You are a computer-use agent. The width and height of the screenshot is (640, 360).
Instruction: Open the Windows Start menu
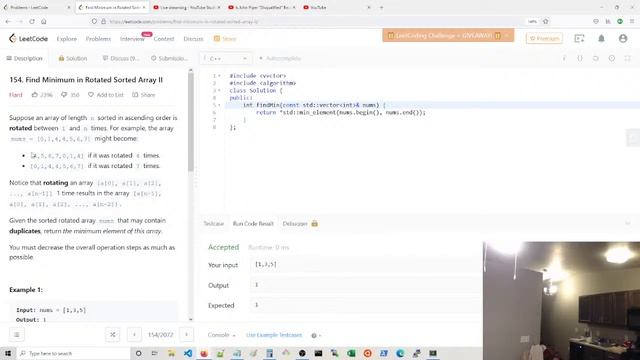coord(8,353)
